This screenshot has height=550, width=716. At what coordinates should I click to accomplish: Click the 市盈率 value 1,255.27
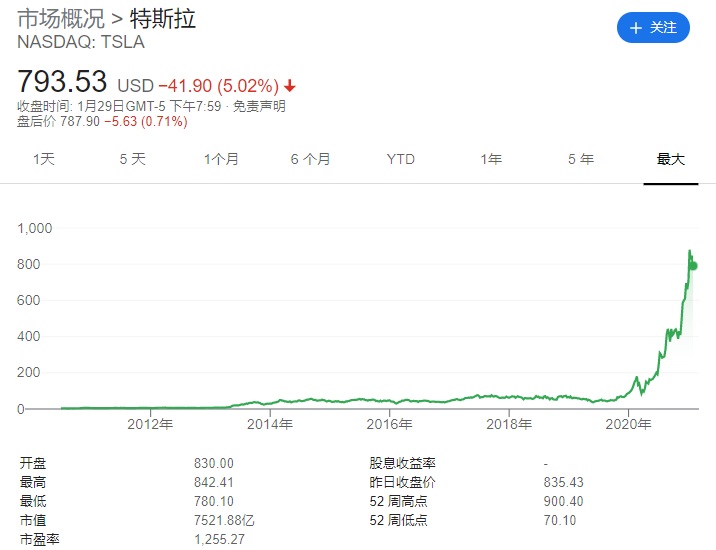[x=220, y=539]
